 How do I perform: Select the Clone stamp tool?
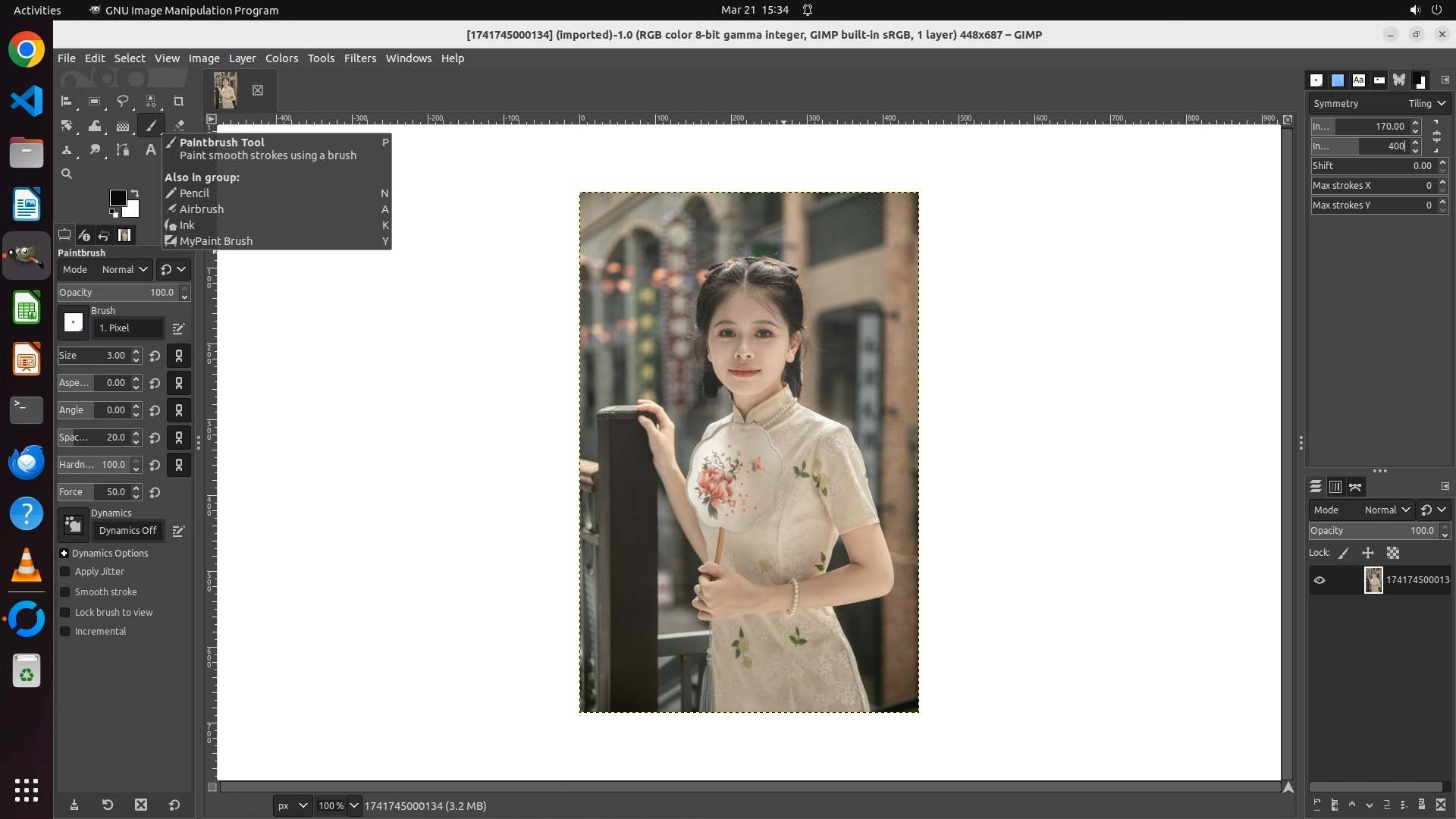pyautogui.click(x=67, y=150)
